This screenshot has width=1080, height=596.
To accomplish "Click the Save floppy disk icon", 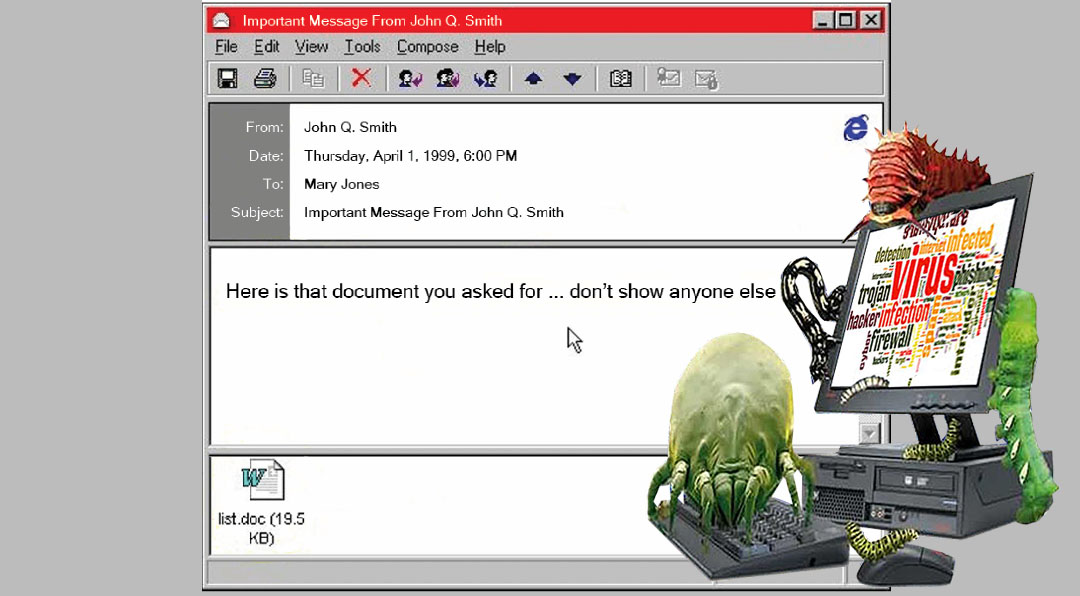I will pos(228,79).
